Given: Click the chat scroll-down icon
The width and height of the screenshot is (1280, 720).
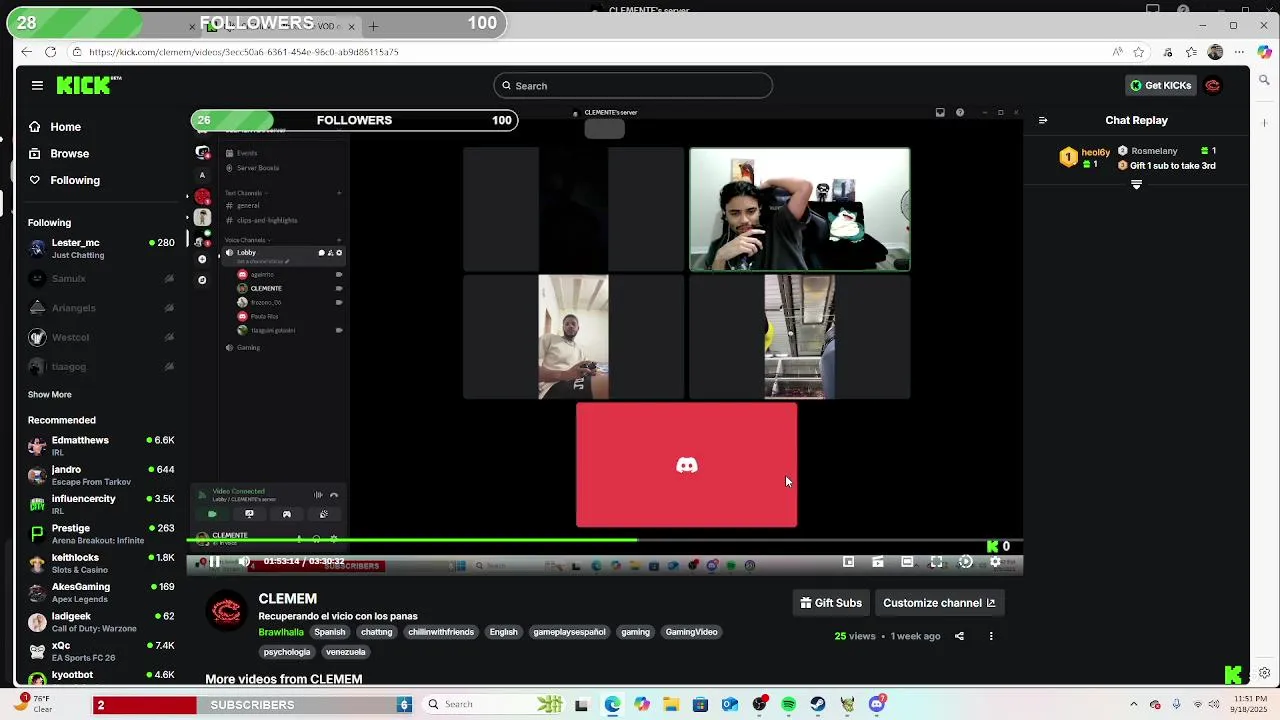Looking at the screenshot, I should (x=1136, y=185).
